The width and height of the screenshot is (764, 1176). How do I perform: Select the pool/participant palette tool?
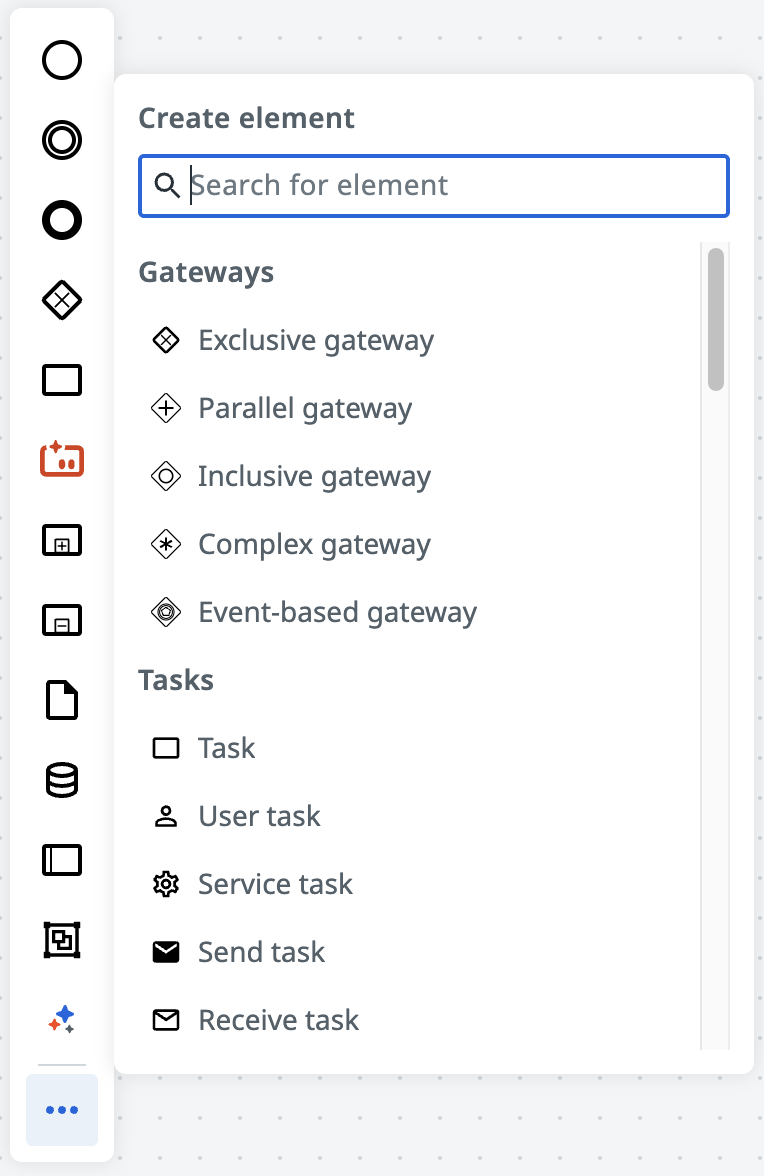(x=61, y=860)
